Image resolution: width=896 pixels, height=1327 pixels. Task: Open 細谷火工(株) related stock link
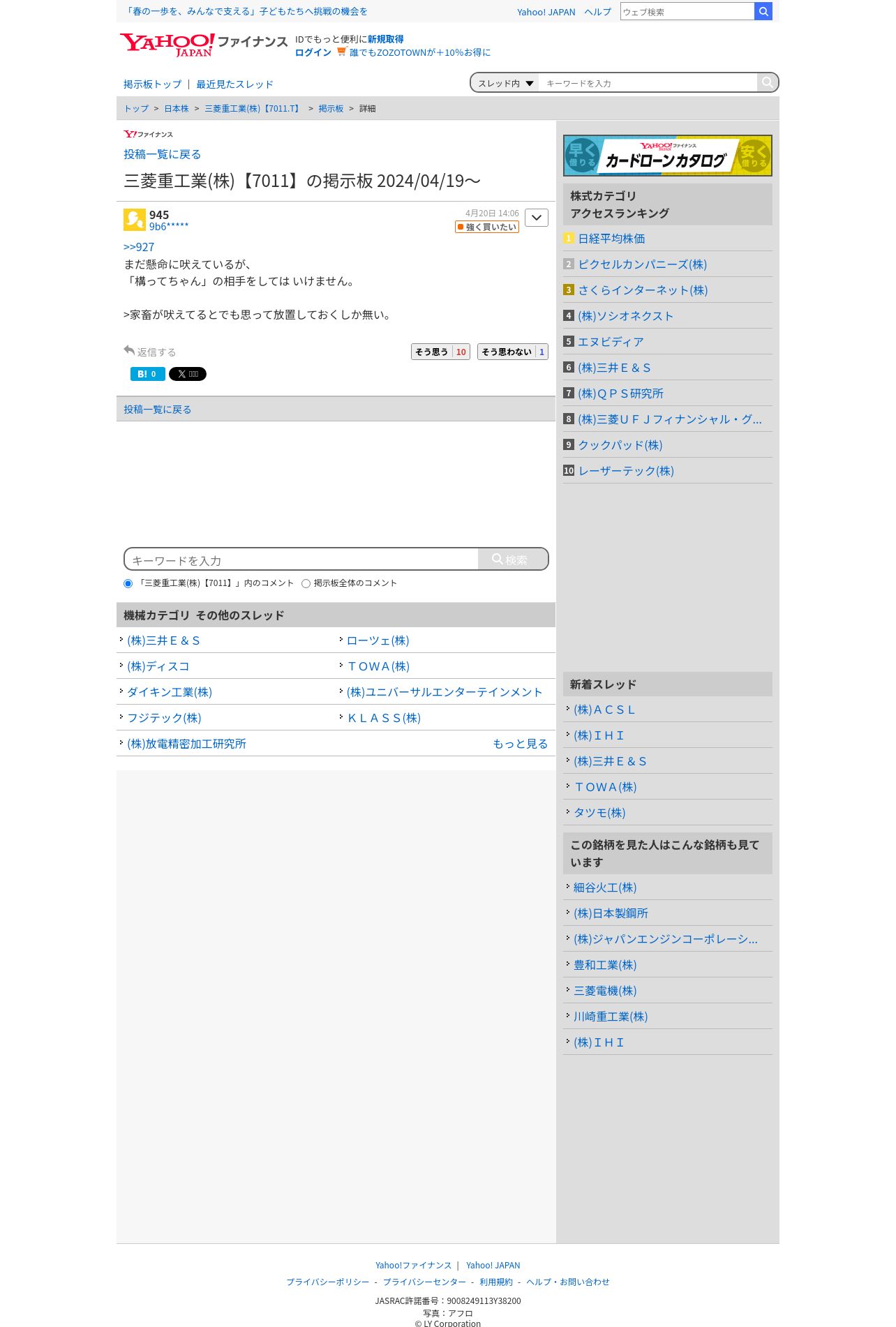pos(605,887)
